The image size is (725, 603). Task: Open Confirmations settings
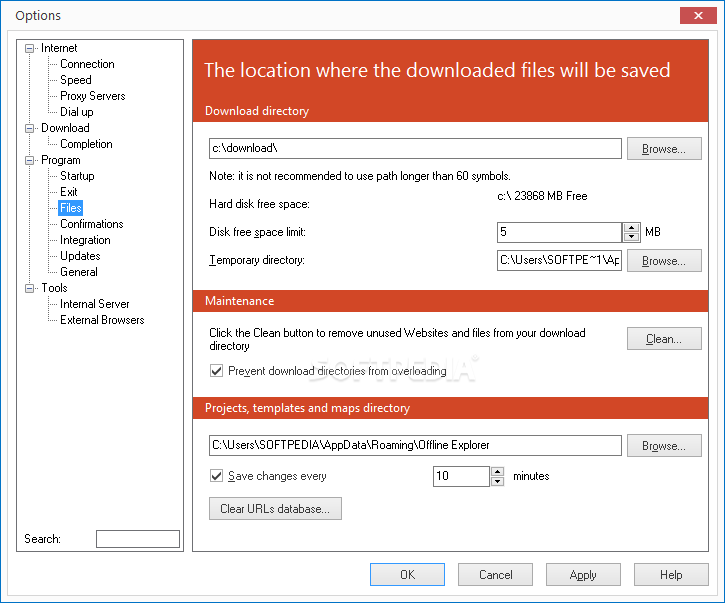click(x=92, y=224)
